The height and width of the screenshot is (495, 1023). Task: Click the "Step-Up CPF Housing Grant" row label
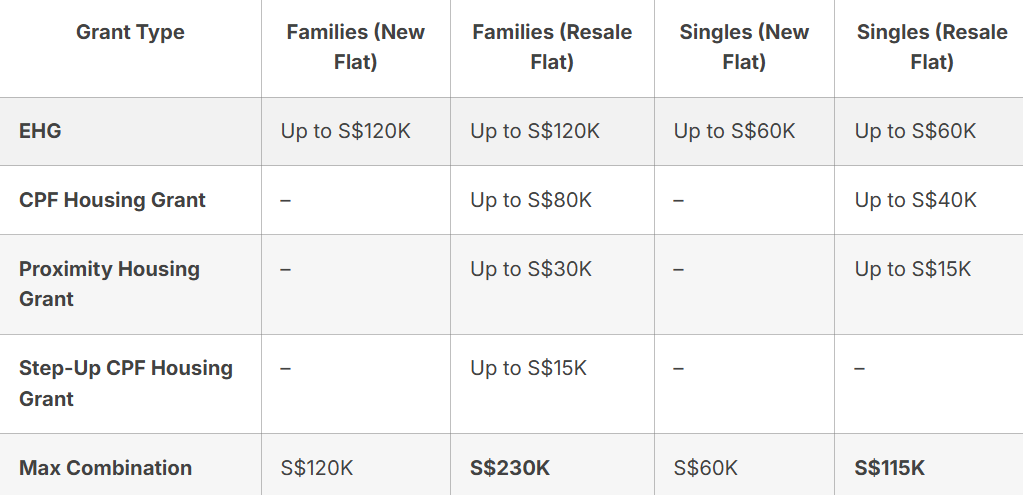coord(125,383)
